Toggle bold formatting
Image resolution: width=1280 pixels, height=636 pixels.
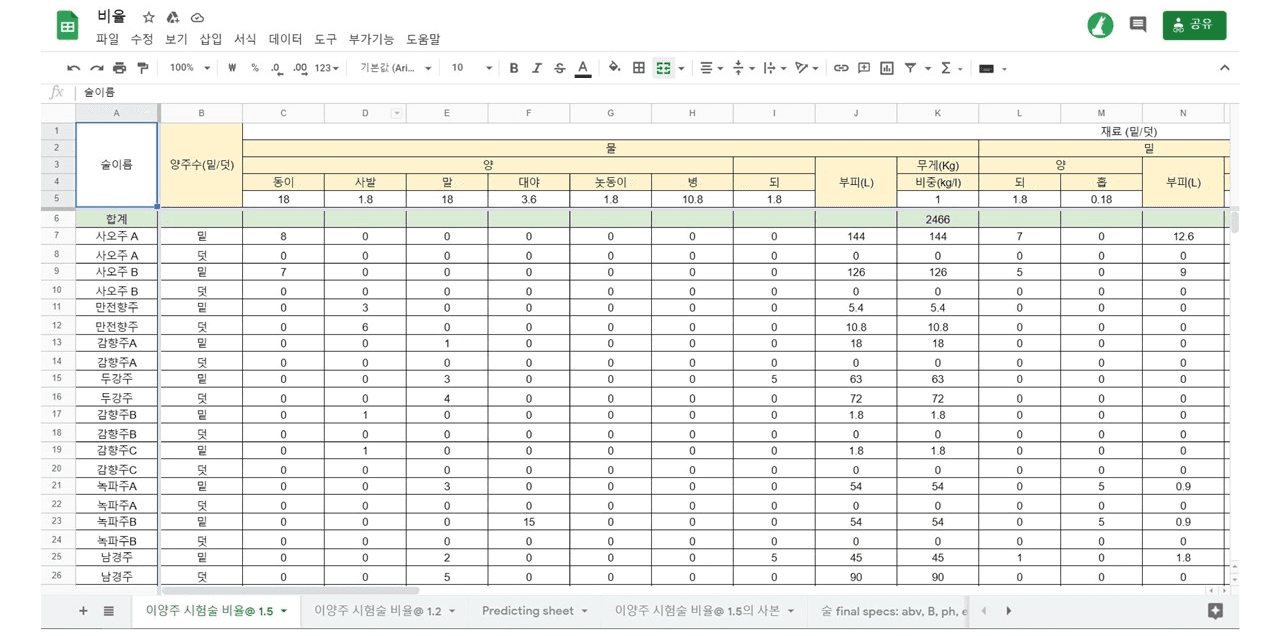514,68
